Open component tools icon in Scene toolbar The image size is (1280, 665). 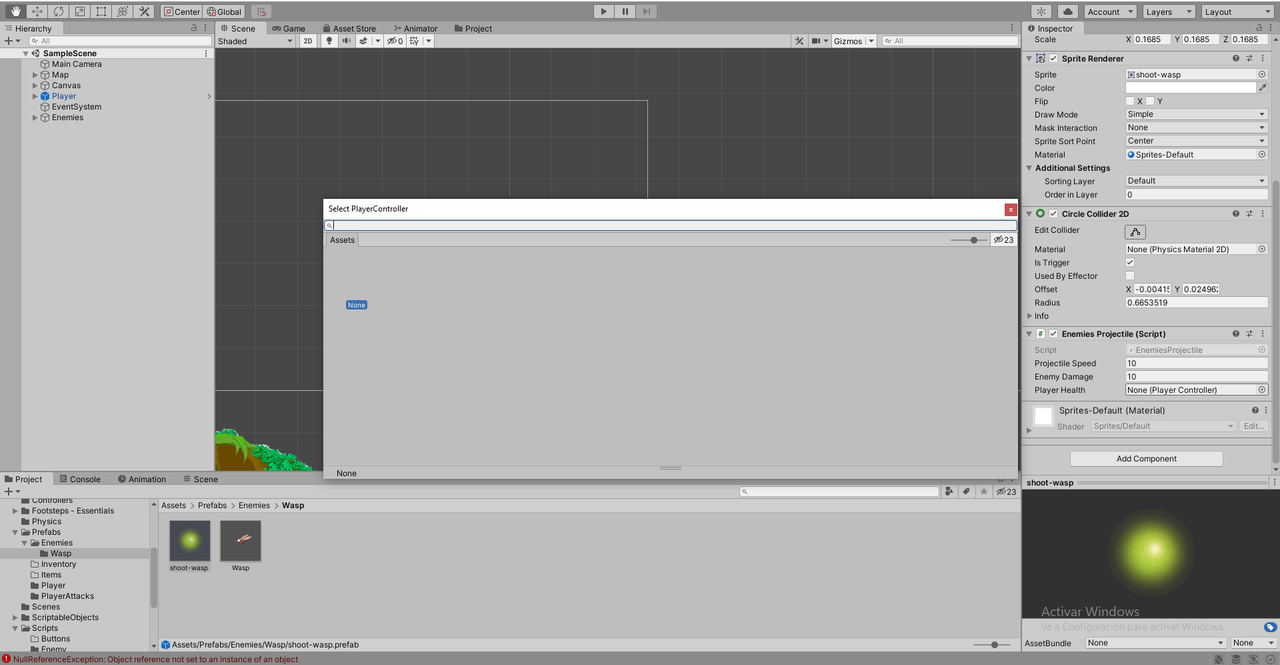coord(799,41)
